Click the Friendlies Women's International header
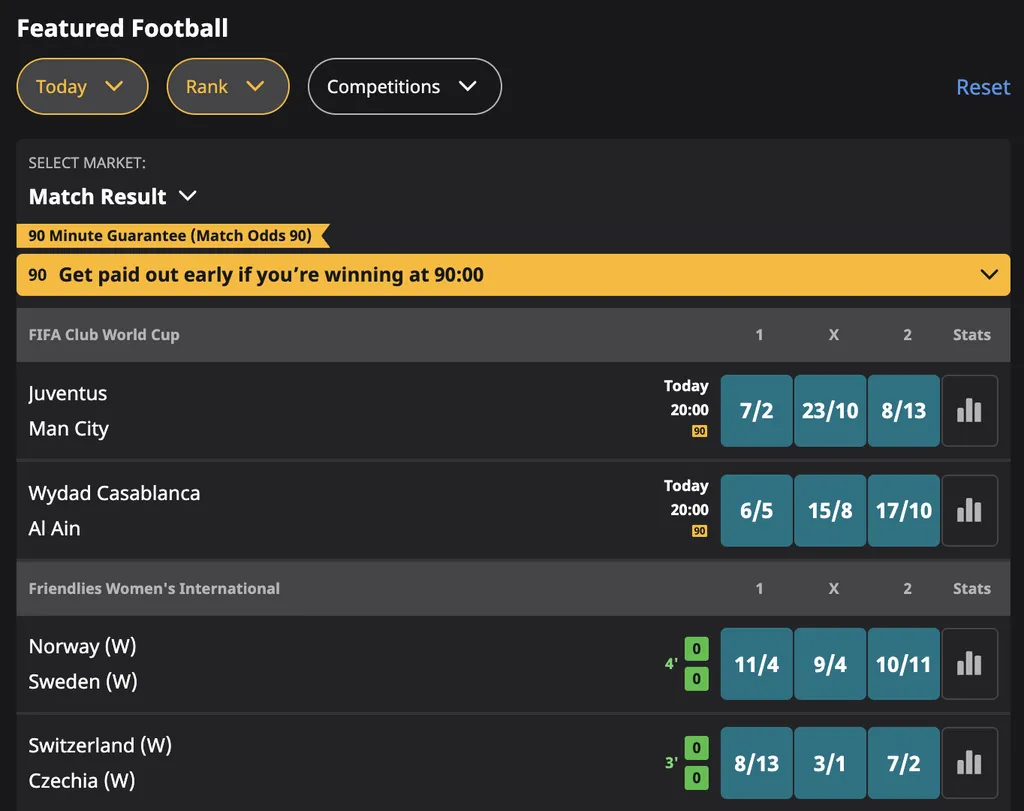The height and width of the screenshot is (811, 1024). click(154, 589)
